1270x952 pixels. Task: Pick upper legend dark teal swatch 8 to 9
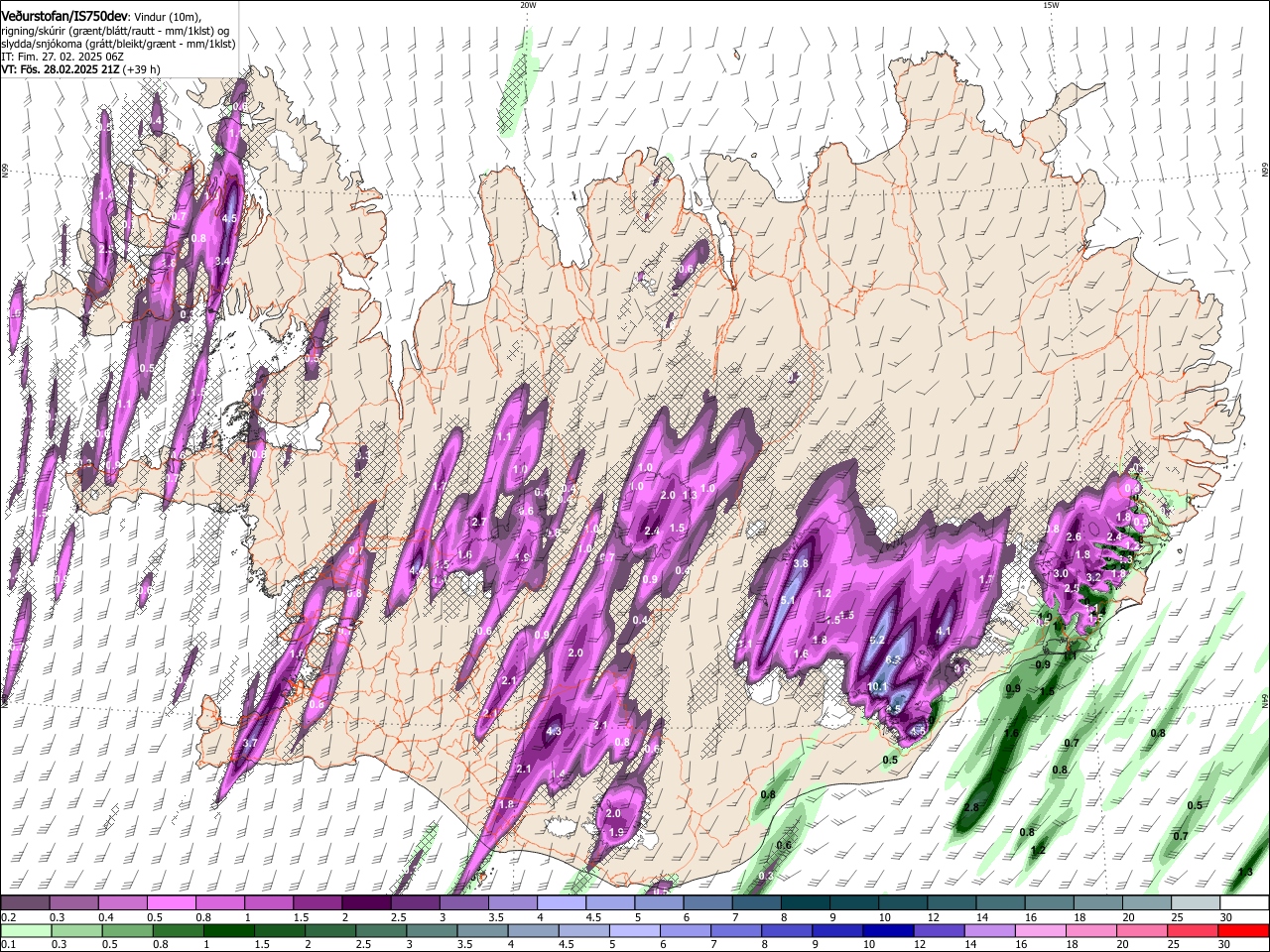pyautogui.click(x=806, y=902)
